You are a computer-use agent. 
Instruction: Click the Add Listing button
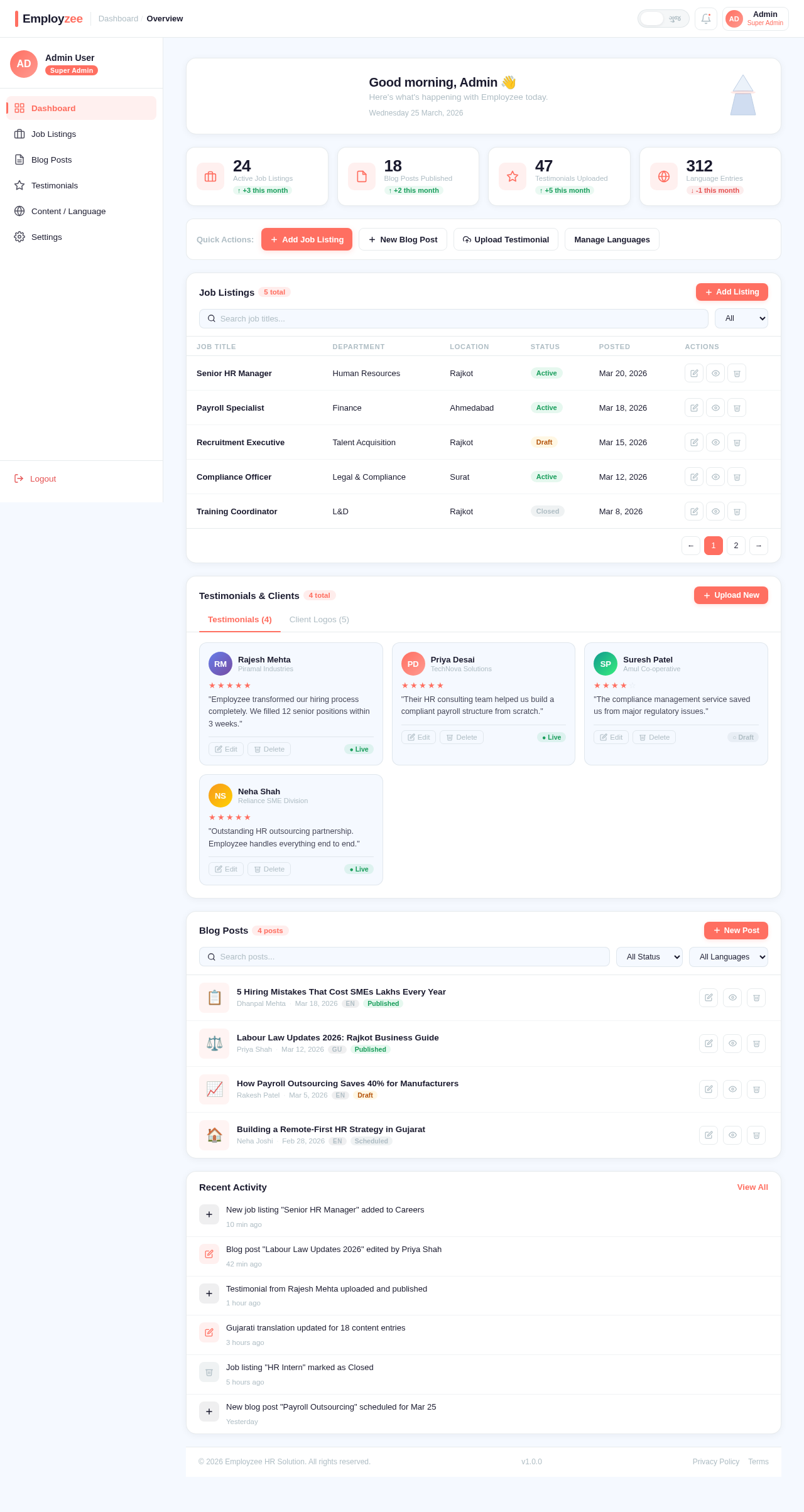[732, 292]
